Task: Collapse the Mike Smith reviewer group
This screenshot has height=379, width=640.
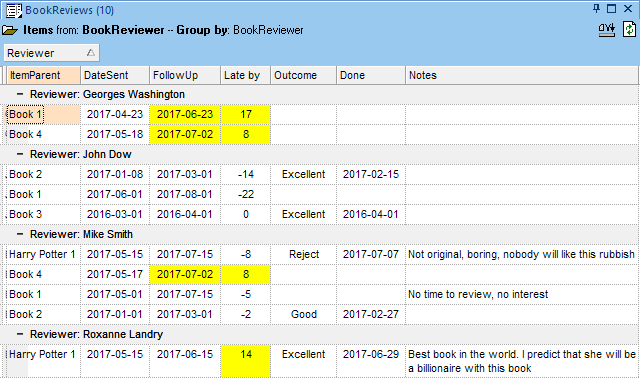Action: coord(20,234)
